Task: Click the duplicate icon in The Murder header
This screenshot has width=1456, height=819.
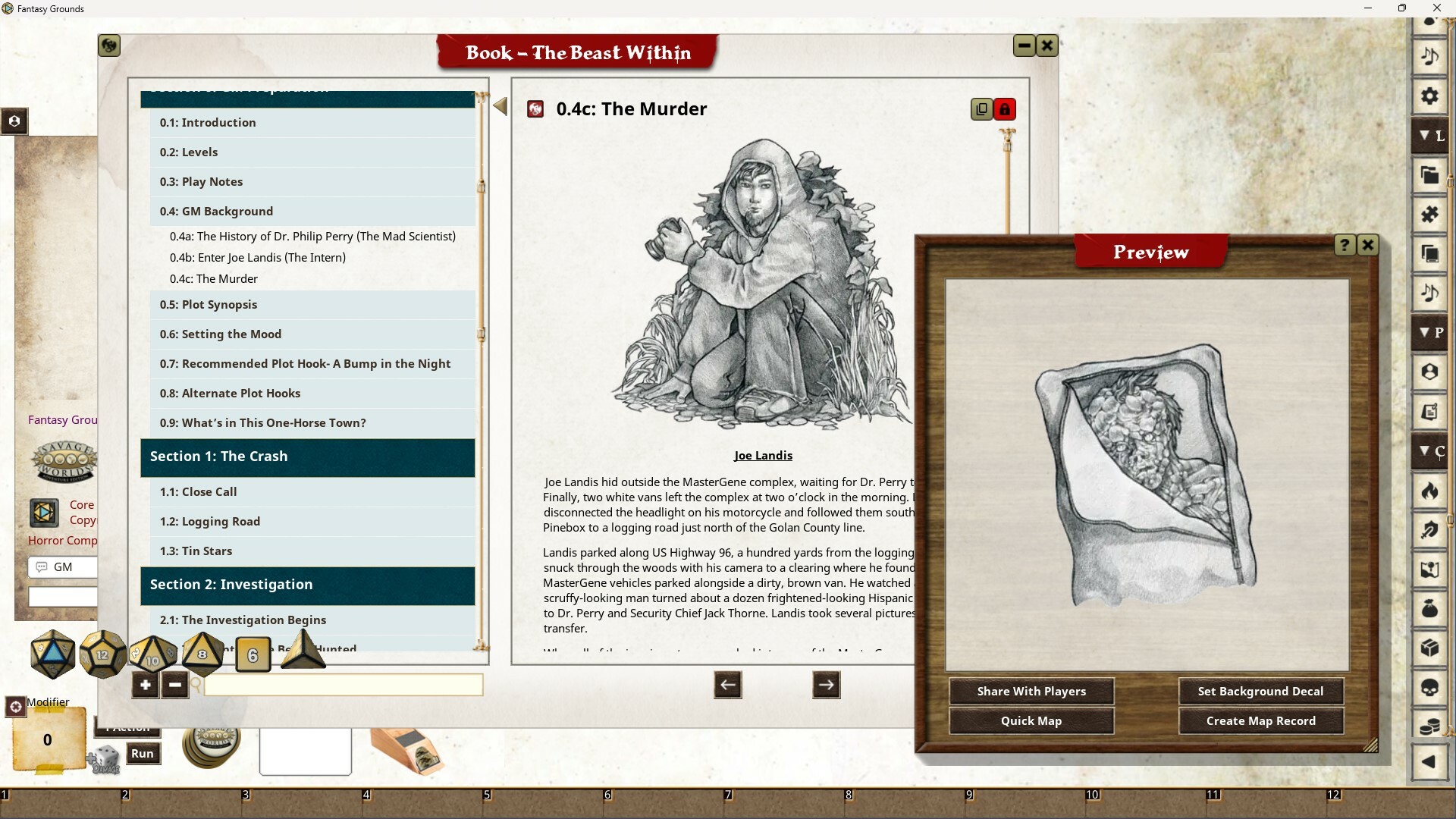Action: (x=981, y=108)
